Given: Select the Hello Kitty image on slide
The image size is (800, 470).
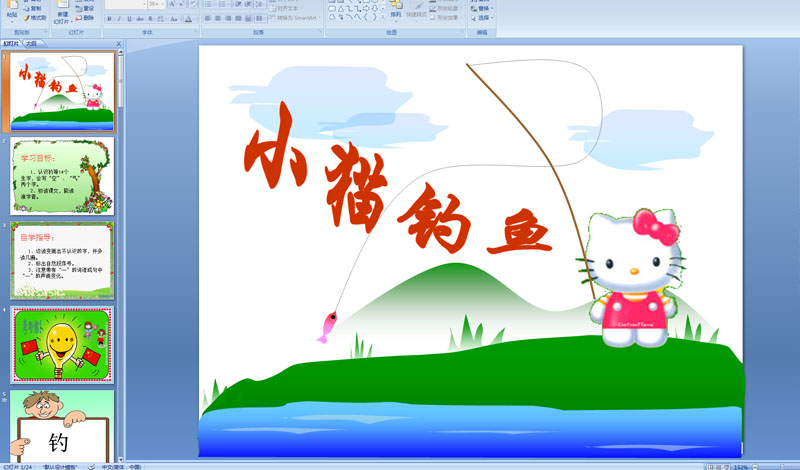Looking at the screenshot, I should click(633, 278).
